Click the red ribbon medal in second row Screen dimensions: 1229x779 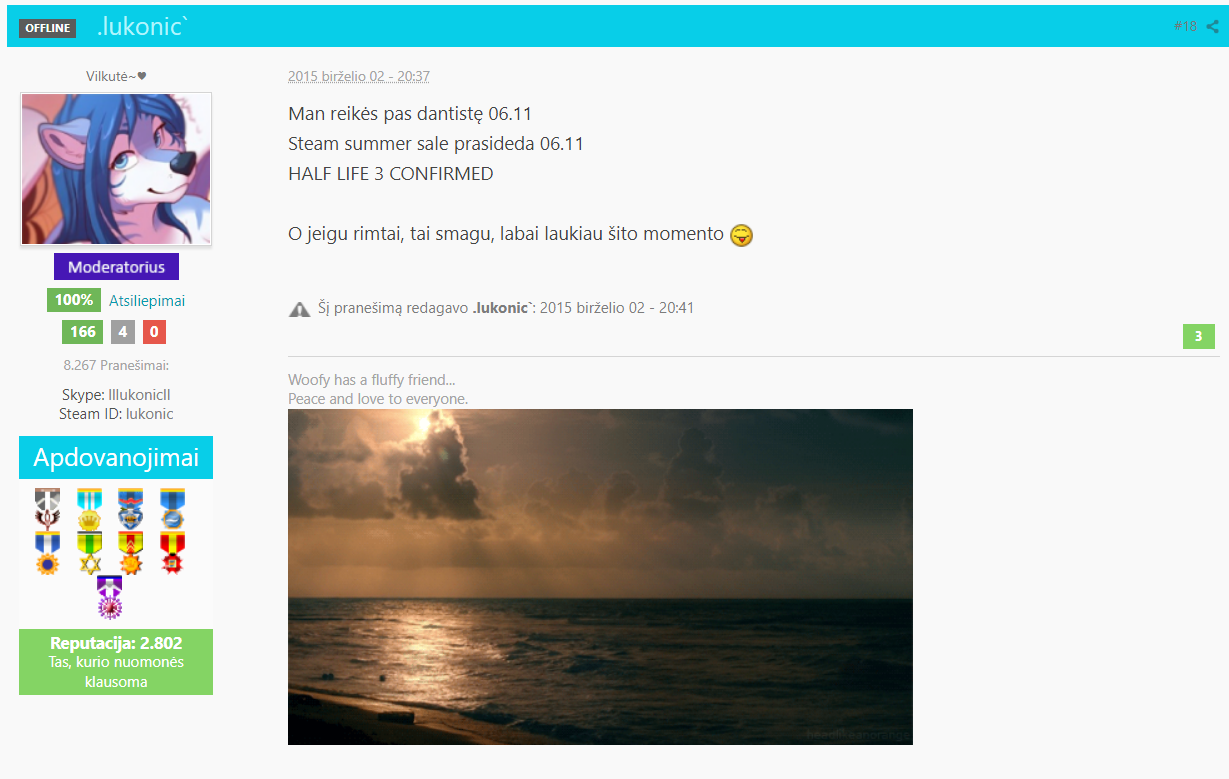point(172,552)
